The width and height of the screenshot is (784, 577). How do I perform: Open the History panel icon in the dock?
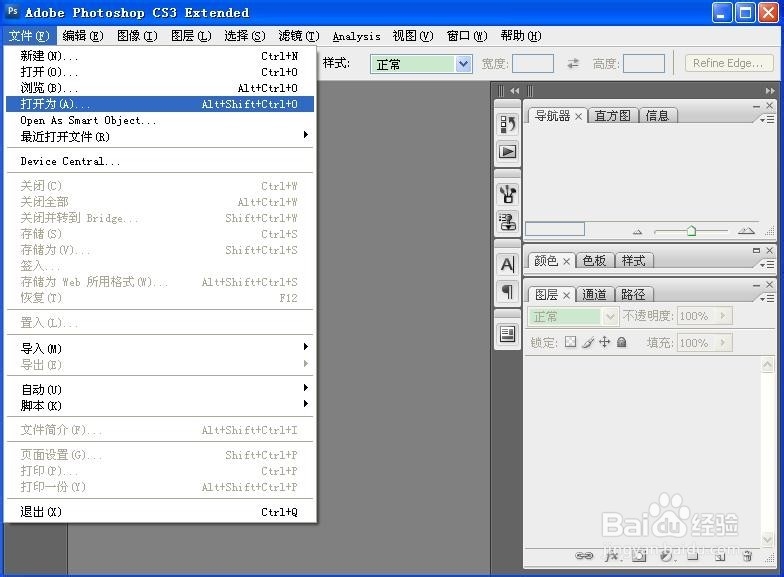tap(508, 124)
